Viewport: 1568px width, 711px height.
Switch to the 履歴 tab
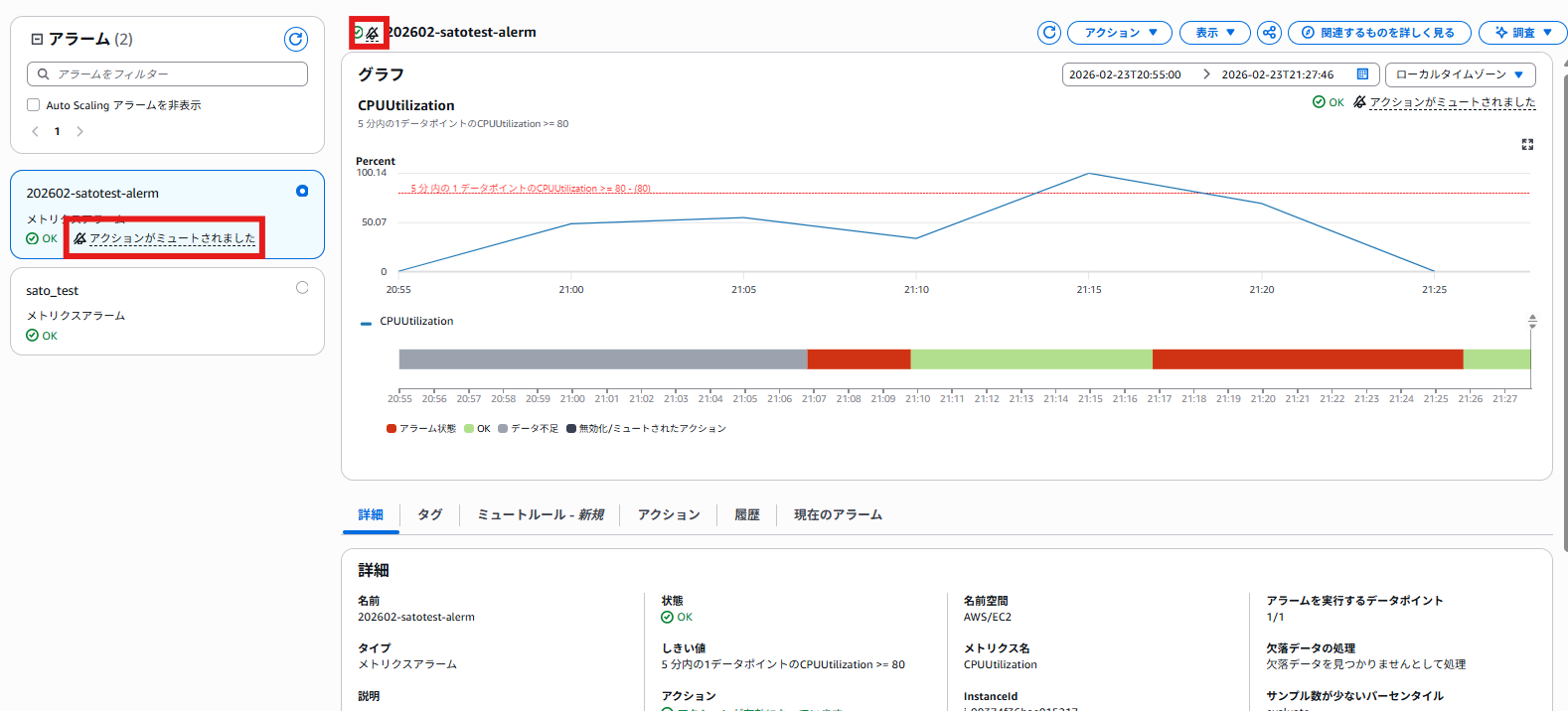tap(746, 514)
